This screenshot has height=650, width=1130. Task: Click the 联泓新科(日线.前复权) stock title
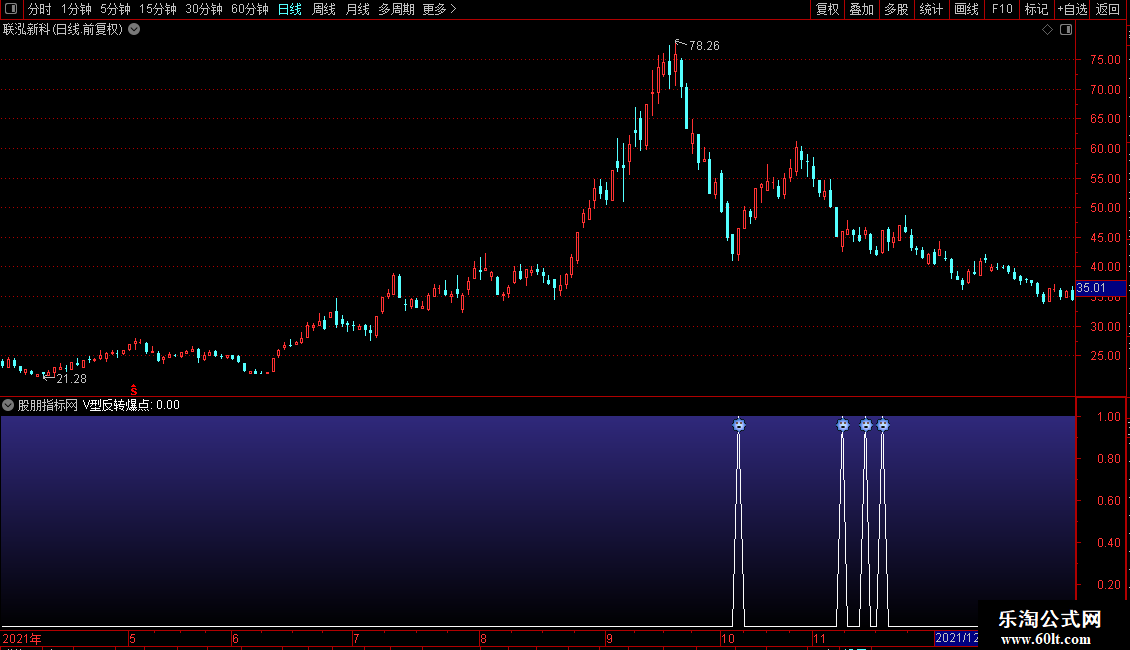point(63,30)
